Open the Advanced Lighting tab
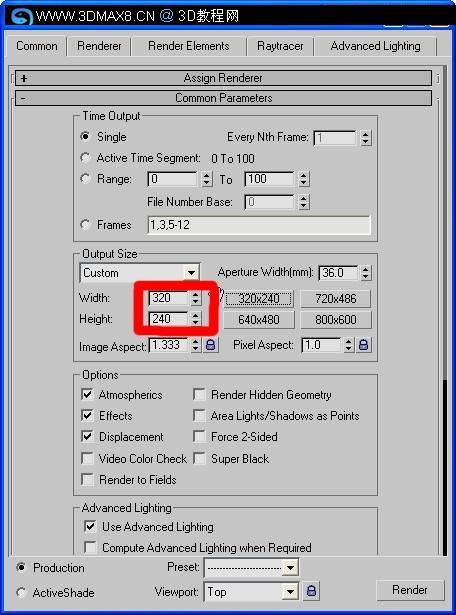 click(x=375, y=46)
